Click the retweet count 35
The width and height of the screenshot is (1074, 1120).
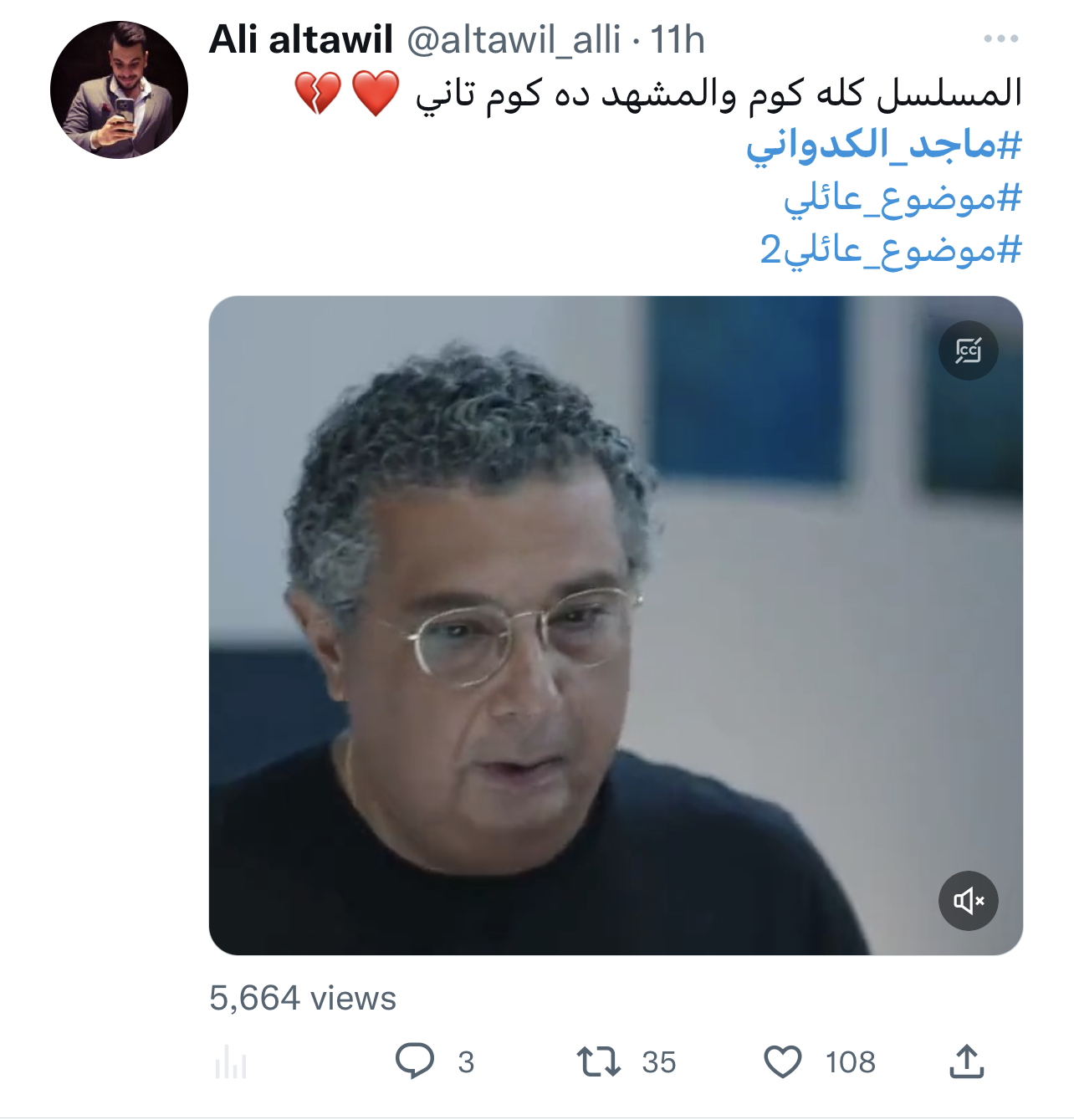(x=659, y=1062)
